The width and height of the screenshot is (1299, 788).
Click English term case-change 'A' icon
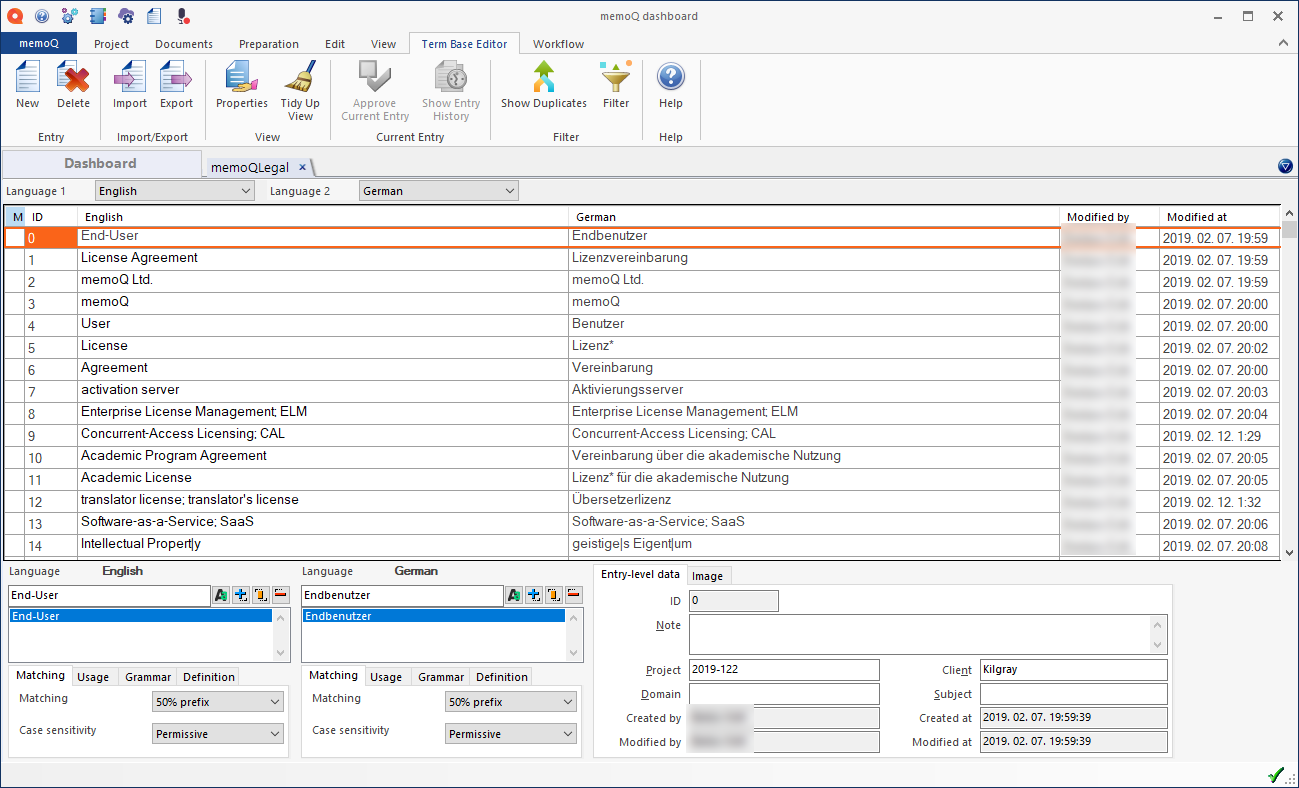[x=221, y=595]
